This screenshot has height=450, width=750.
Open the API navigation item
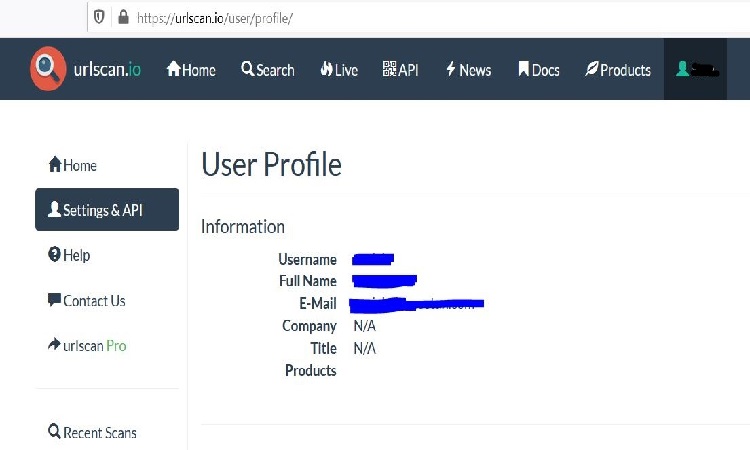(x=401, y=70)
